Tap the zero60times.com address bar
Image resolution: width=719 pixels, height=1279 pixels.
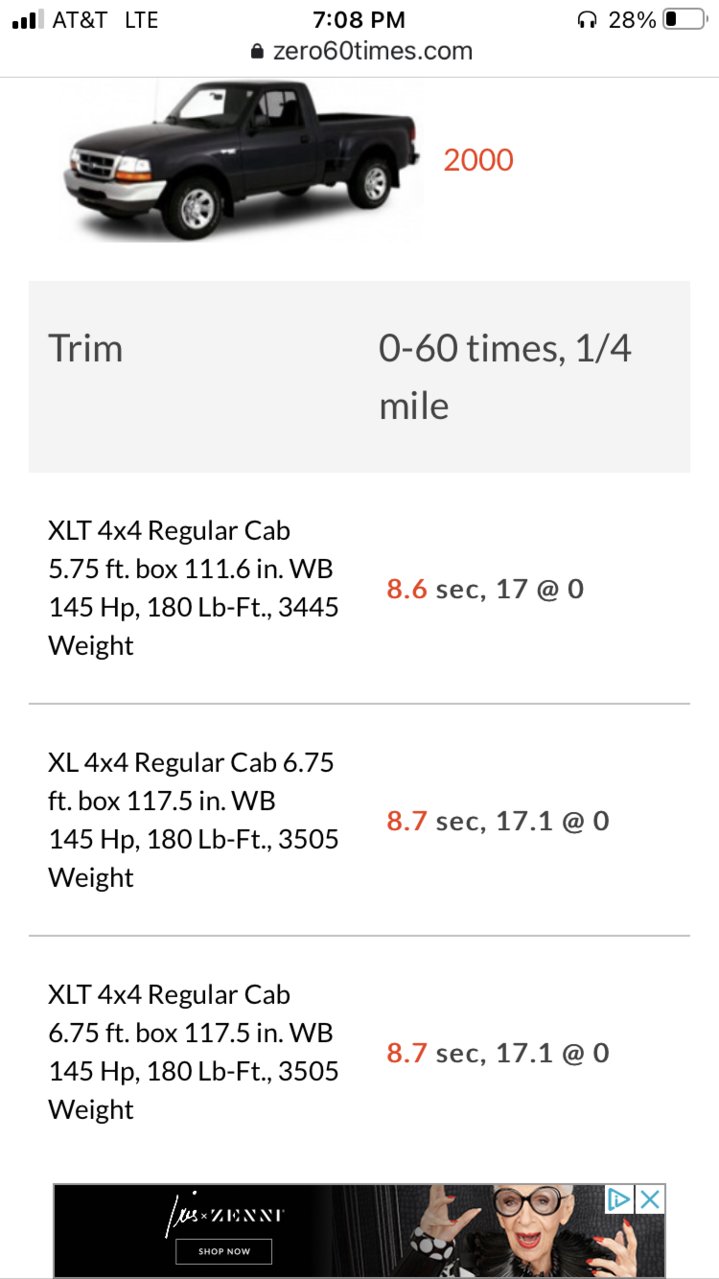[x=360, y=51]
